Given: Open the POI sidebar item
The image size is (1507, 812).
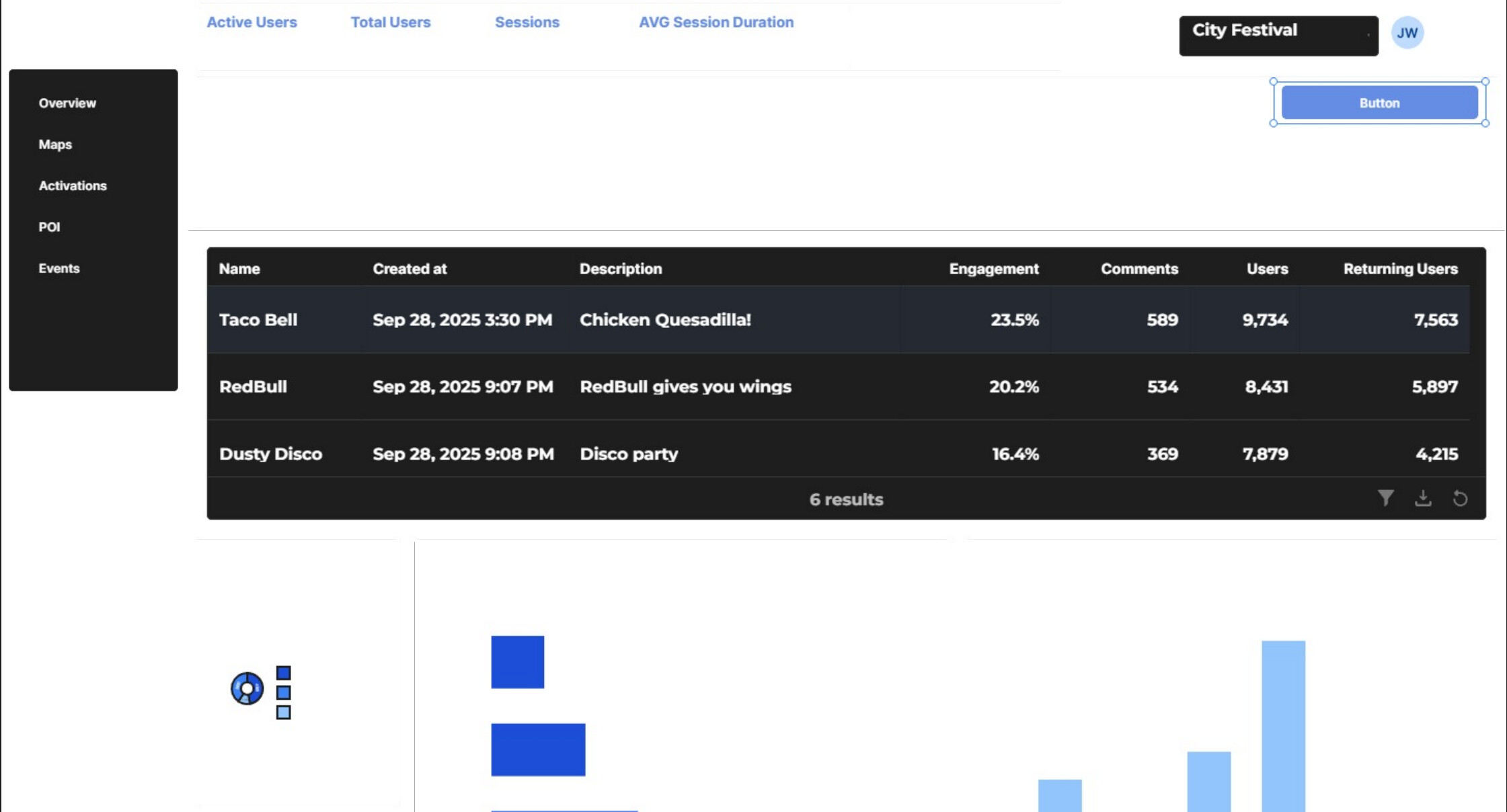Looking at the screenshot, I should pyautogui.click(x=49, y=227).
